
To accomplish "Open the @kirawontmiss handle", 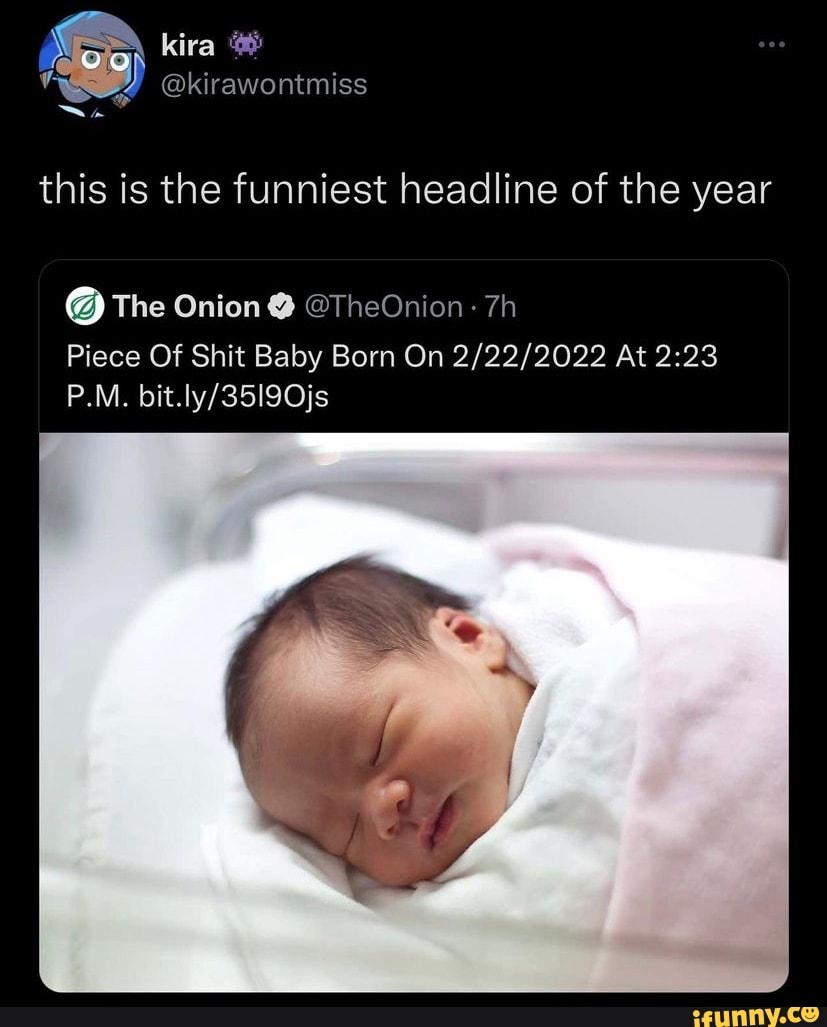I will [264, 84].
